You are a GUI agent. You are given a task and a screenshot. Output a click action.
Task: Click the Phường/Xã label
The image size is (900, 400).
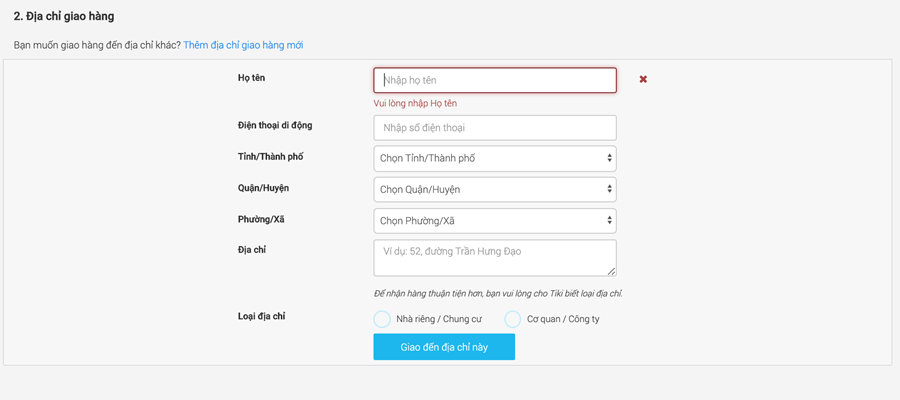click(261, 219)
